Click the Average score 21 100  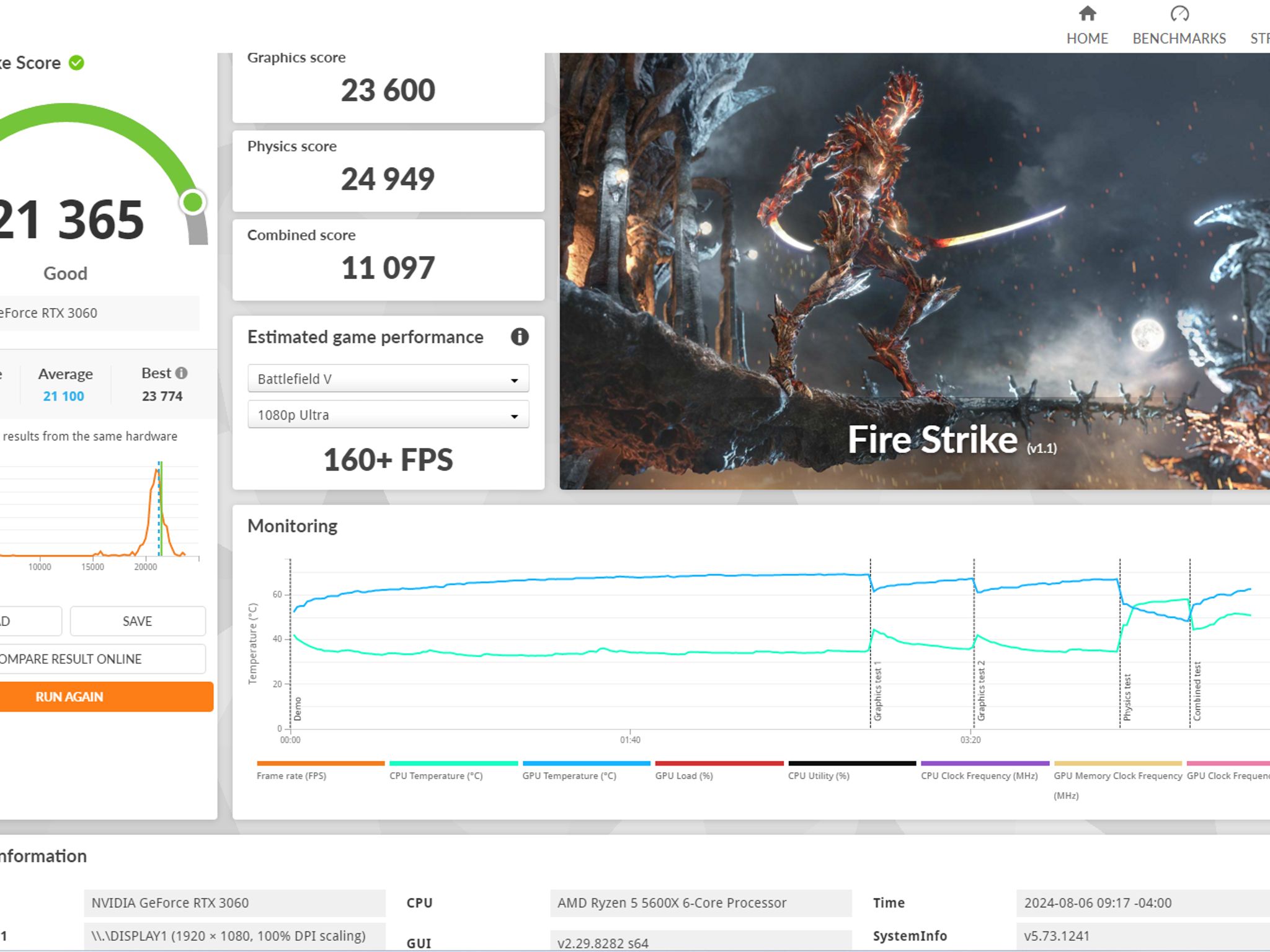[x=63, y=396]
